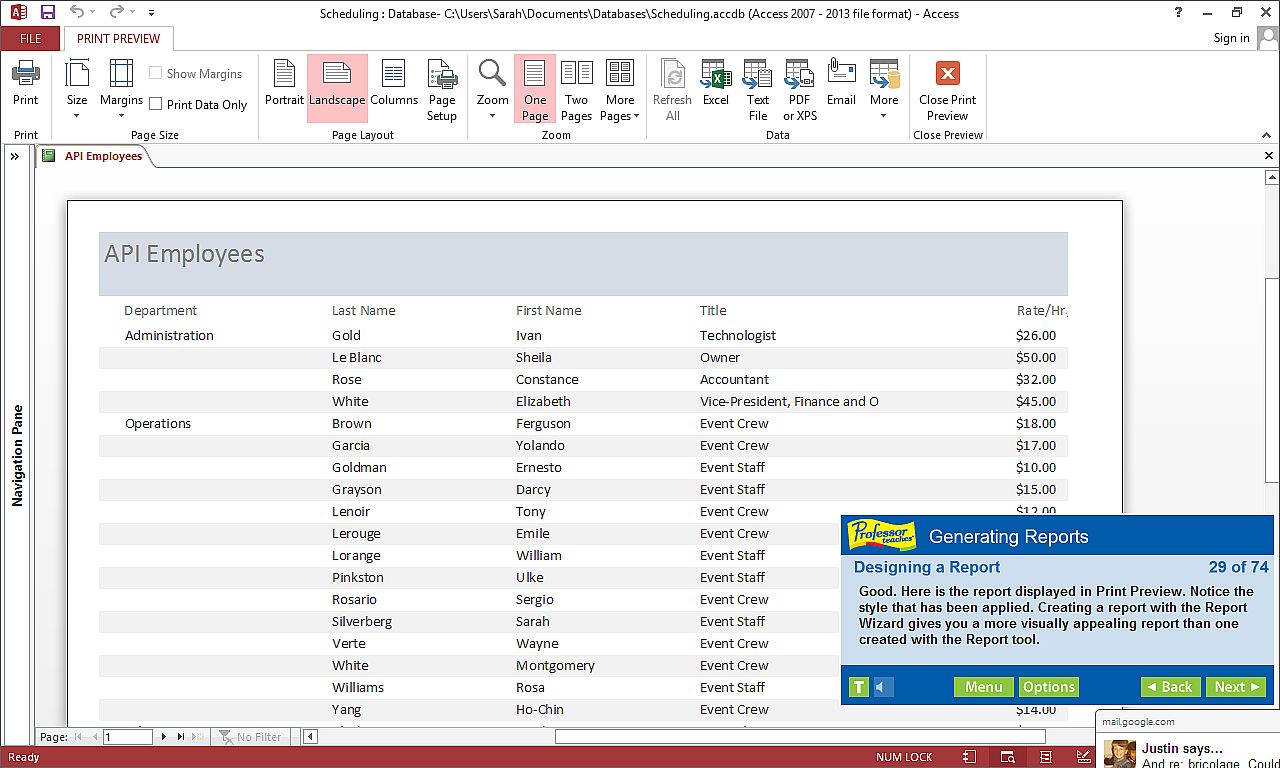This screenshot has height=768, width=1280.
Task: Switch page layout to Portrait
Action: click(x=284, y=82)
